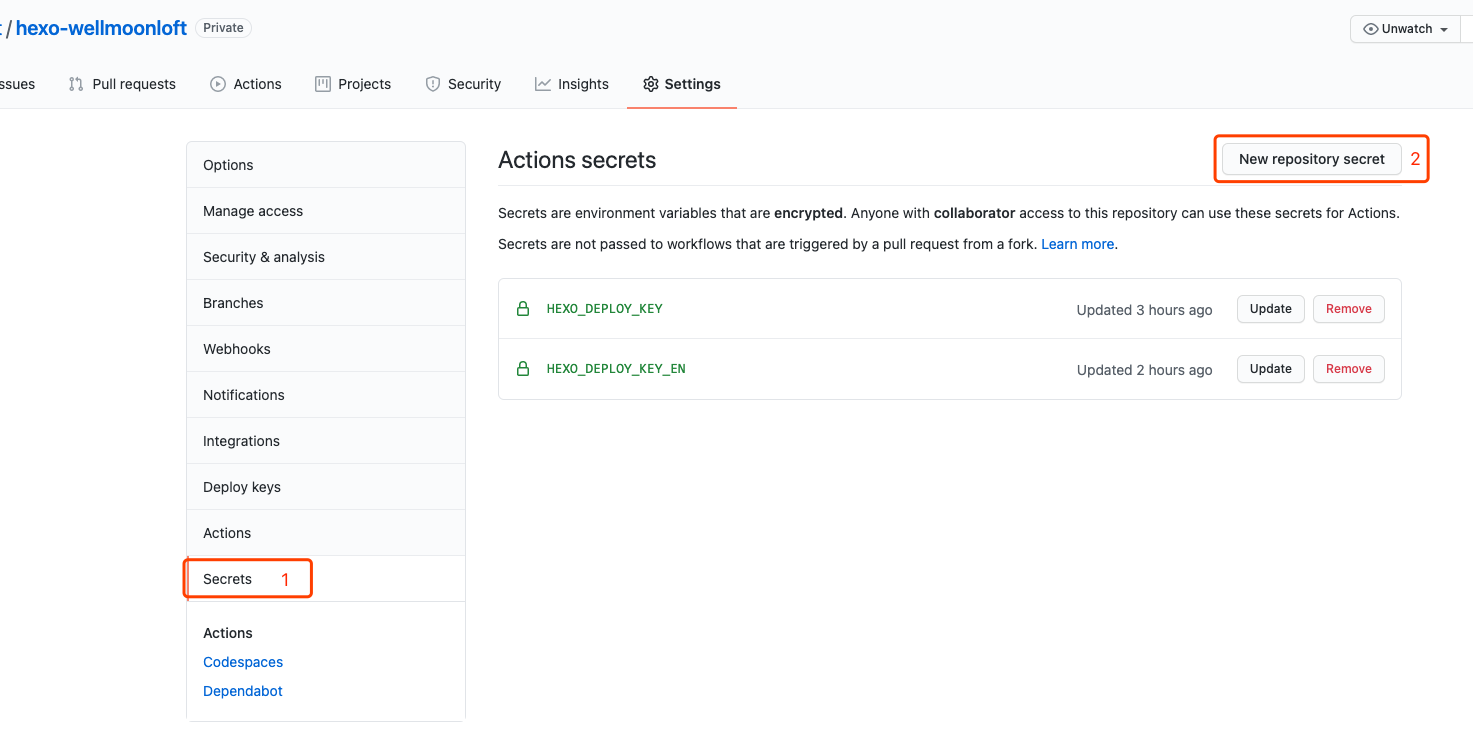Viewport: 1473px width, 730px height.
Task: Click the lock icon beside HEXO_DEPLOY_KEY
Action: coord(522,309)
